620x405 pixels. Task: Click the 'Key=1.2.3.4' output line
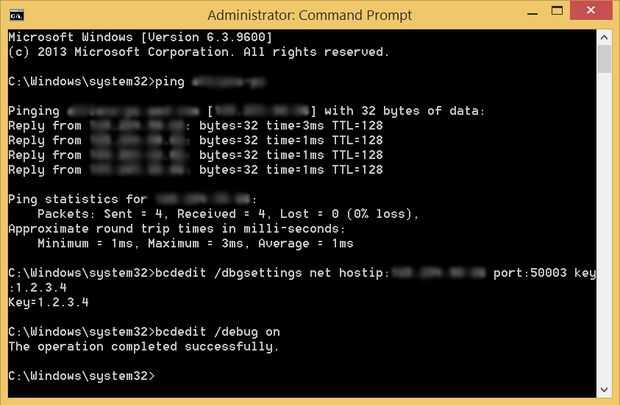tap(48, 301)
